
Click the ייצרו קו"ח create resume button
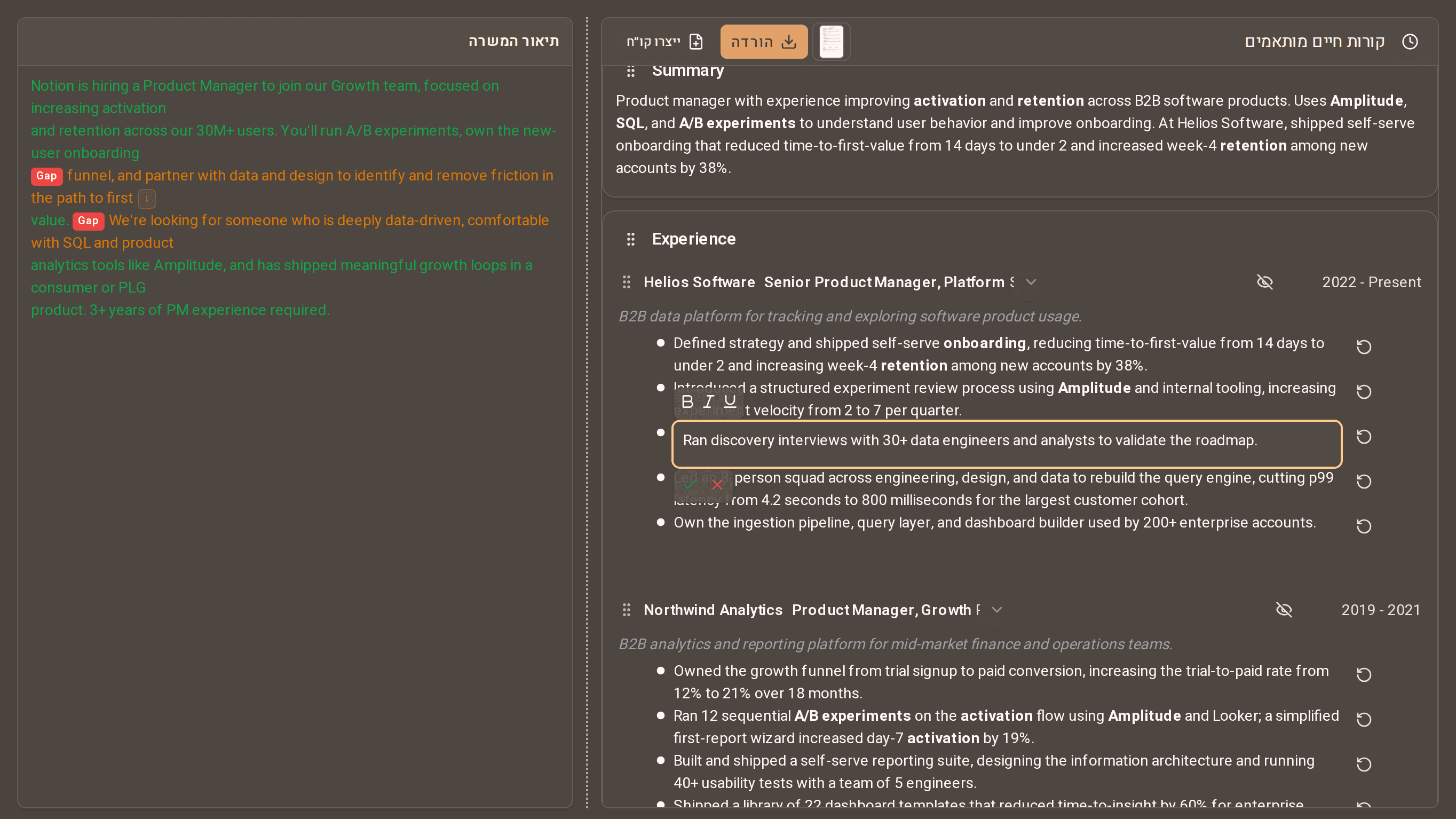click(664, 41)
